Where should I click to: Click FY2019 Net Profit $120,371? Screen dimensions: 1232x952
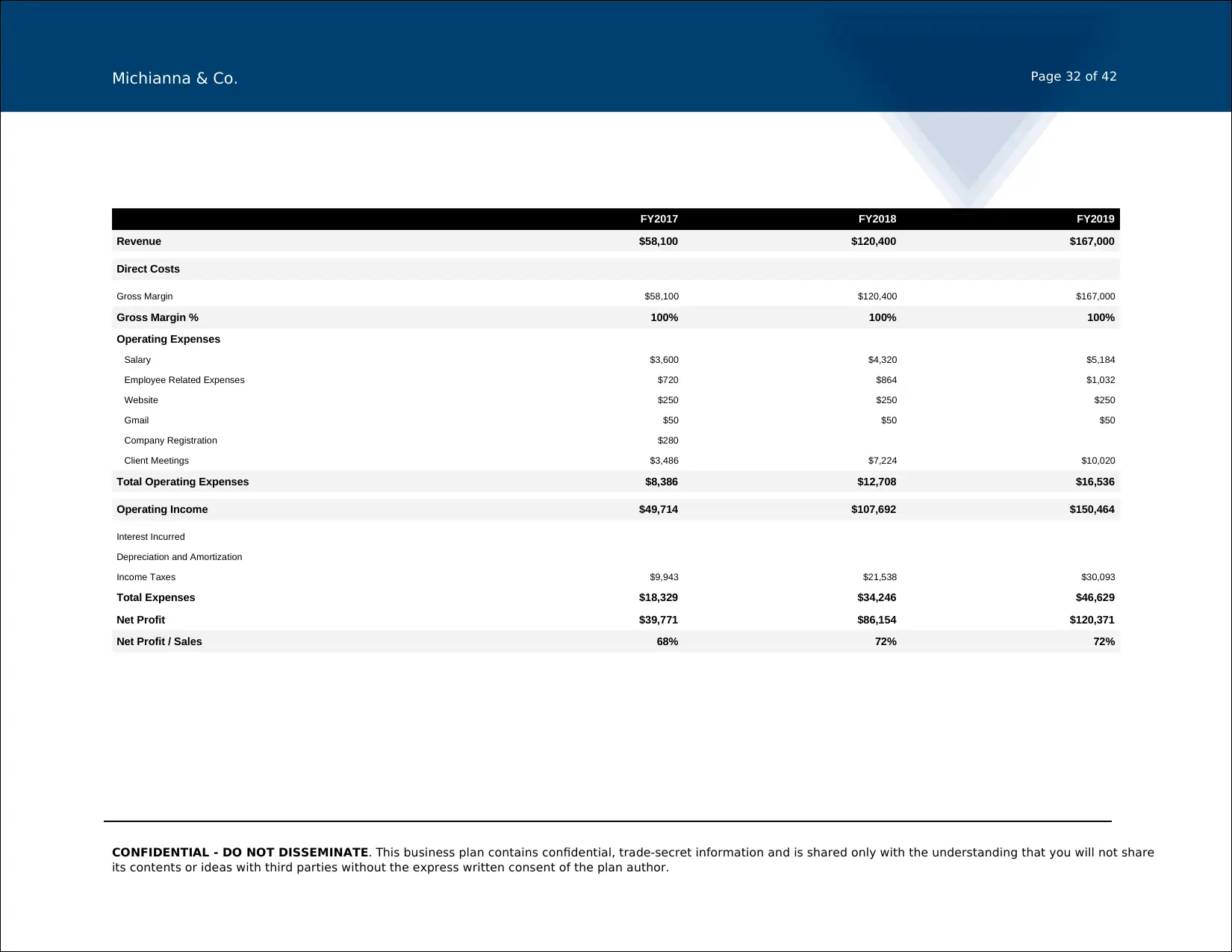[x=1092, y=620]
